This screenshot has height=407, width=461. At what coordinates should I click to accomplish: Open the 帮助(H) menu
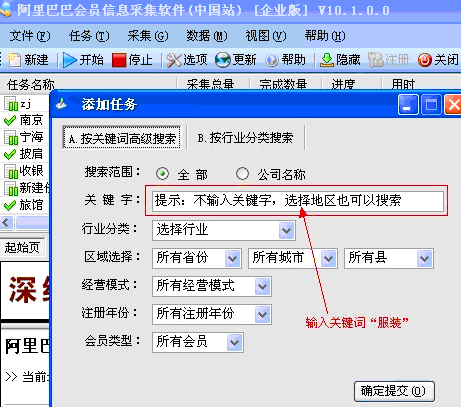[x=325, y=36]
